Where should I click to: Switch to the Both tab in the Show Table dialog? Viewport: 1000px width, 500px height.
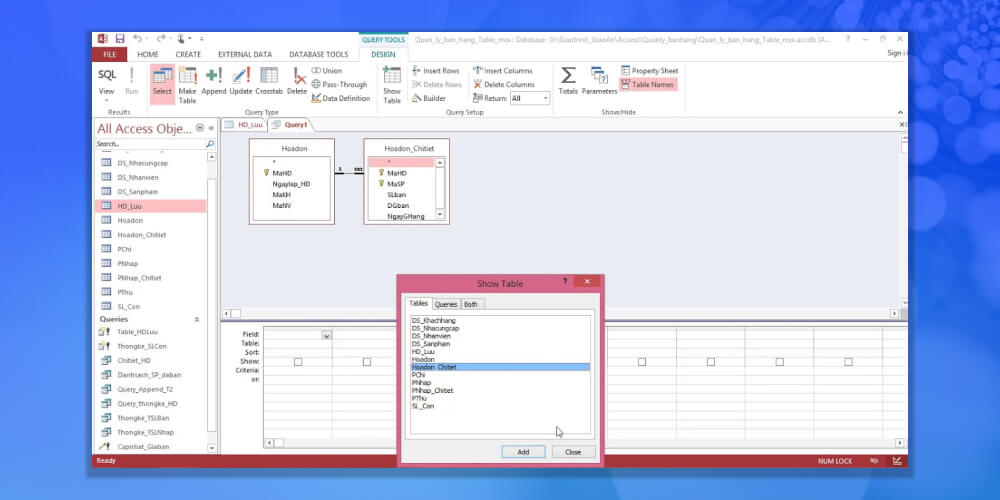click(471, 304)
